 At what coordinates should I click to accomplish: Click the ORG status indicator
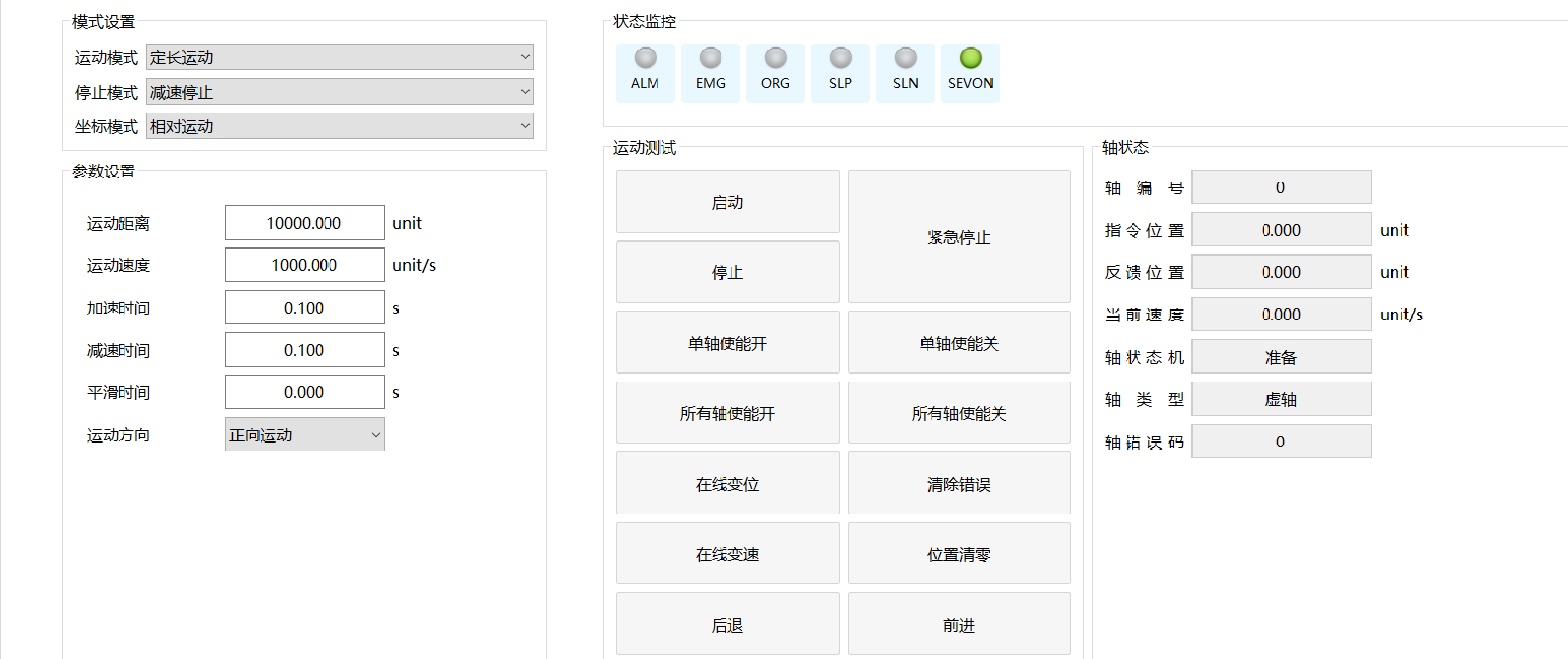click(x=775, y=59)
